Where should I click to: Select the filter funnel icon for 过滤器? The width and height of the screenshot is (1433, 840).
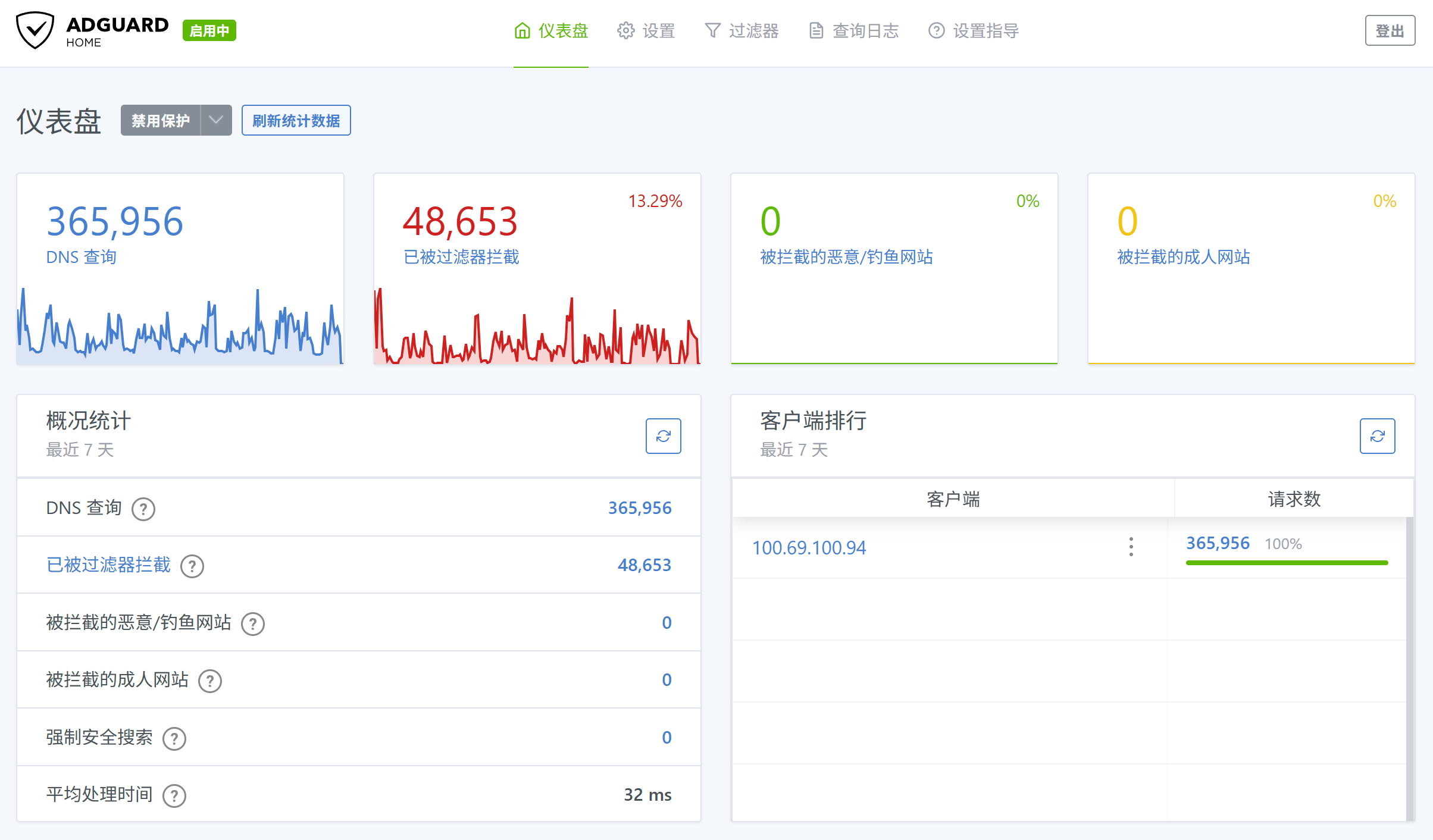pos(712,30)
